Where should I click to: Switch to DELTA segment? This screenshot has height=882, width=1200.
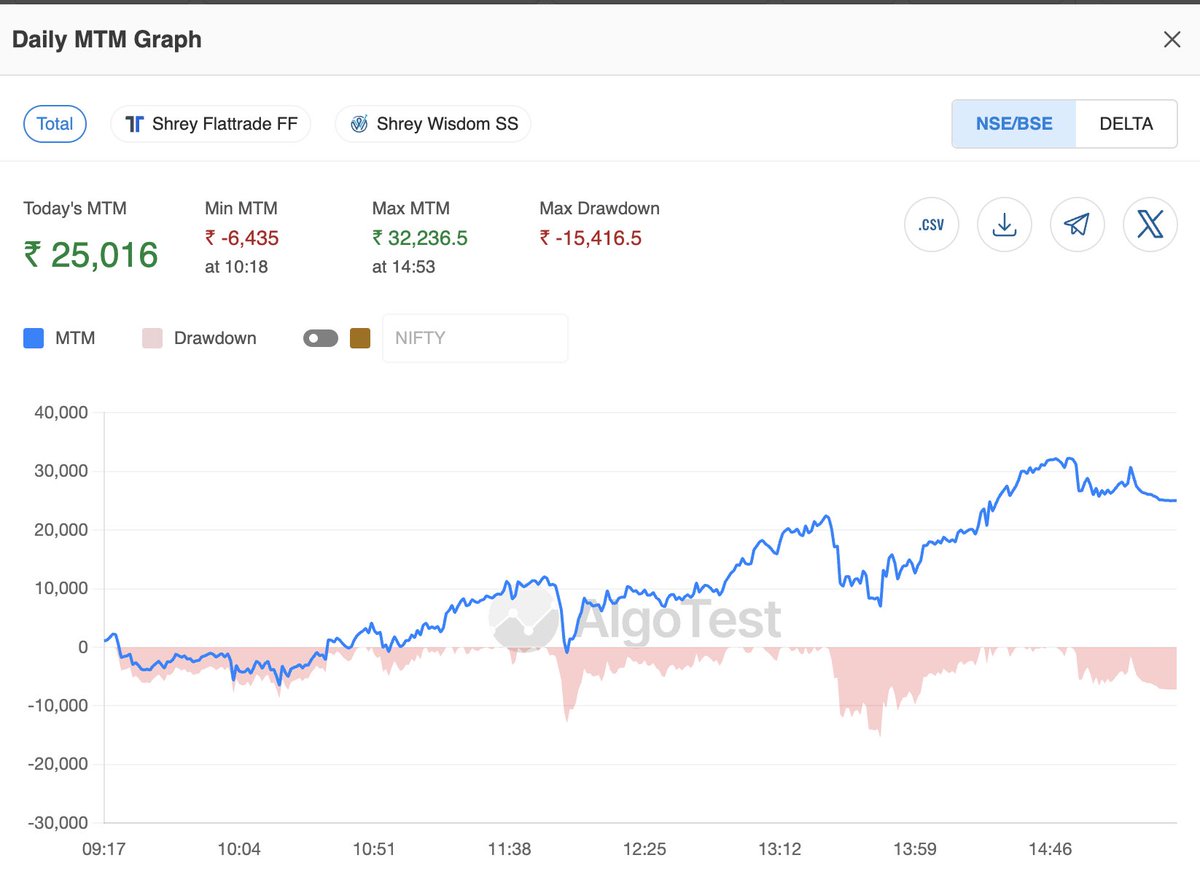1126,124
